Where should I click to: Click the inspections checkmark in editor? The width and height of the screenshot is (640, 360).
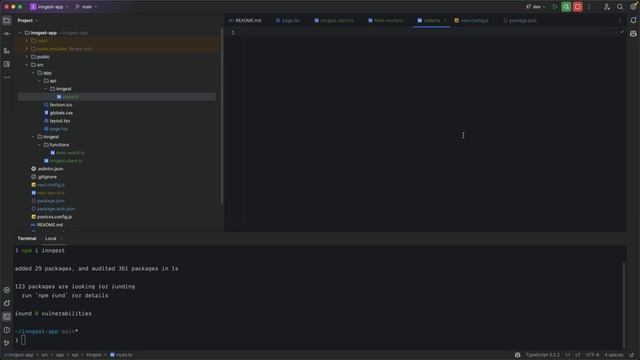(622, 32)
